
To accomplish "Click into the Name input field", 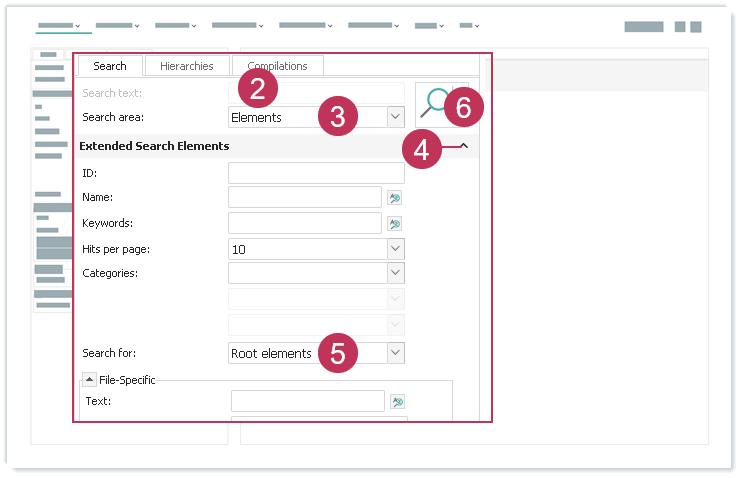I will point(304,198).
